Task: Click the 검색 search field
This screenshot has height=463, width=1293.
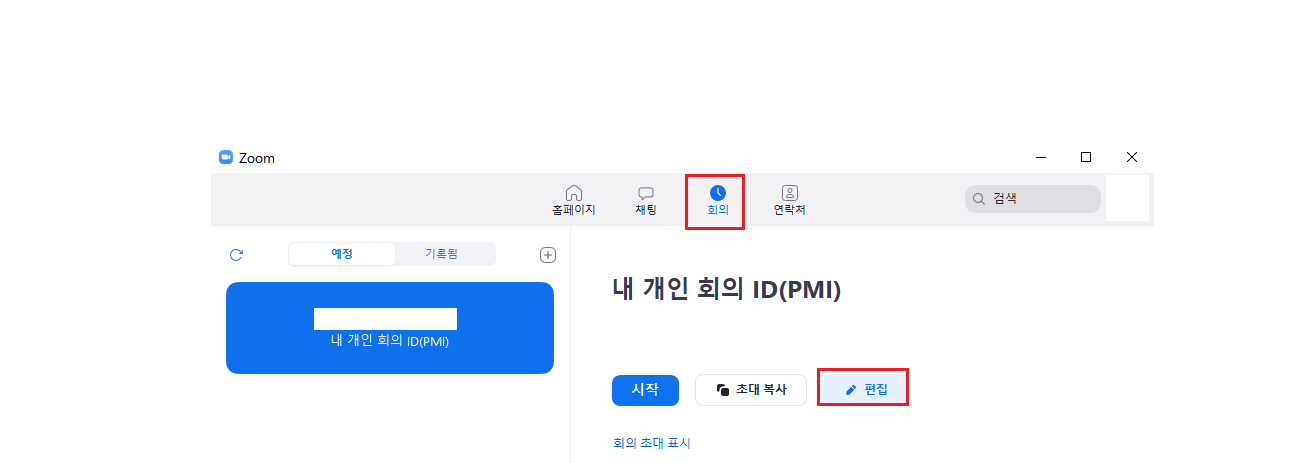Action: tap(1032, 199)
